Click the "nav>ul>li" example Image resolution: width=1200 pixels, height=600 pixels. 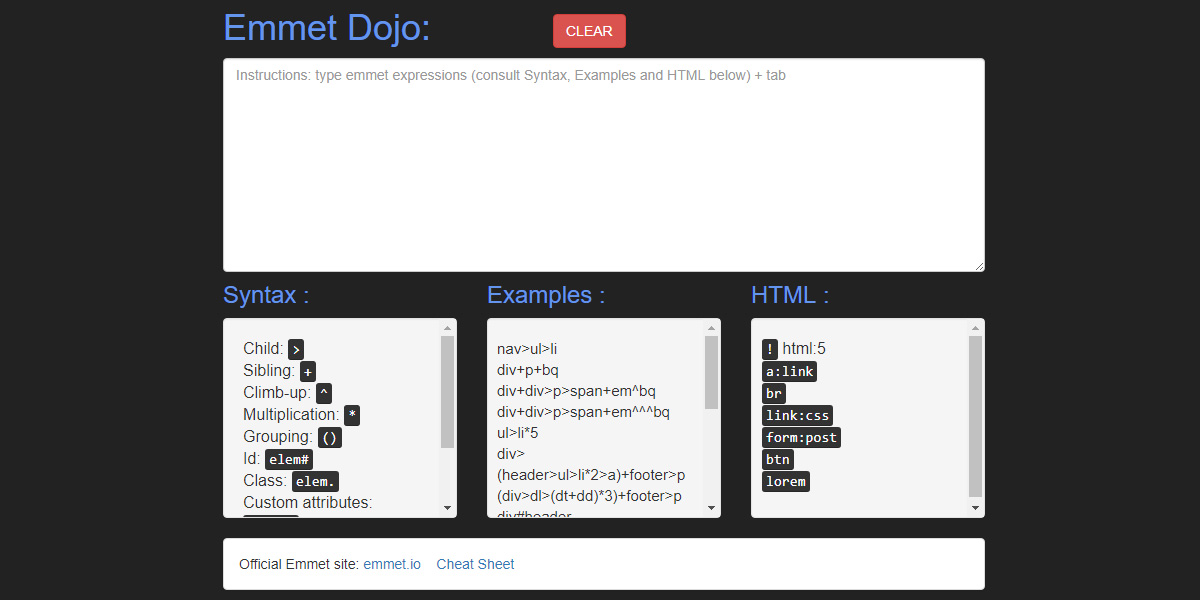click(527, 349)
